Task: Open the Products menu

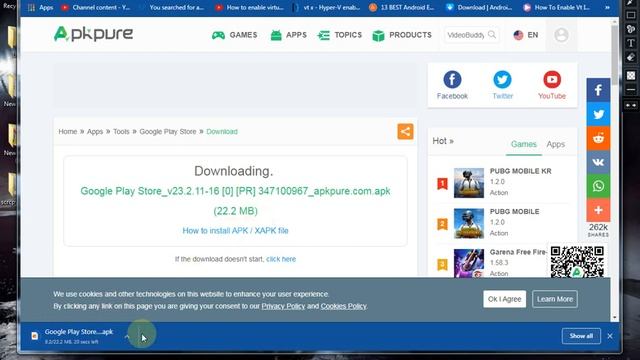Action: (402, 35)
